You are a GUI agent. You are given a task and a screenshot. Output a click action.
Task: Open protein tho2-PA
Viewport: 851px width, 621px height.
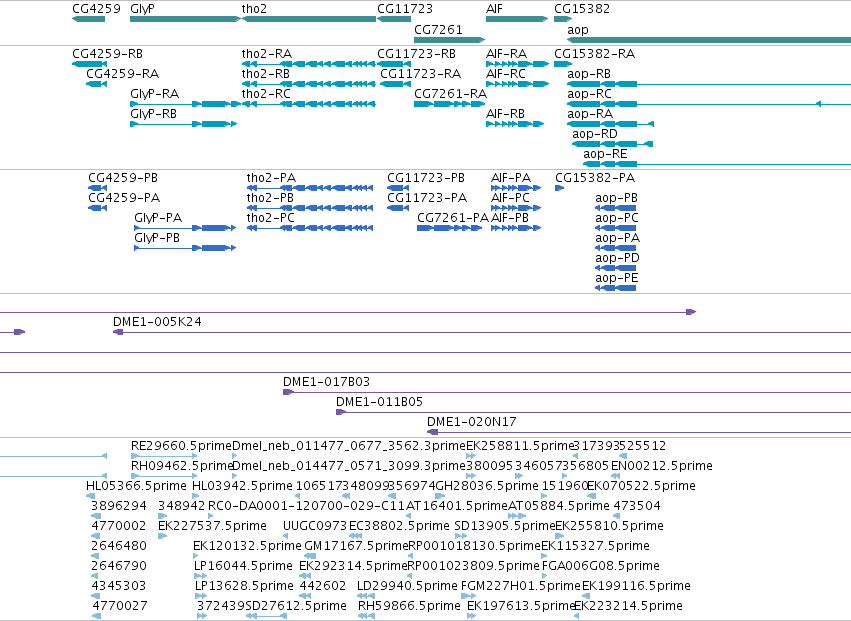point(310,188)
